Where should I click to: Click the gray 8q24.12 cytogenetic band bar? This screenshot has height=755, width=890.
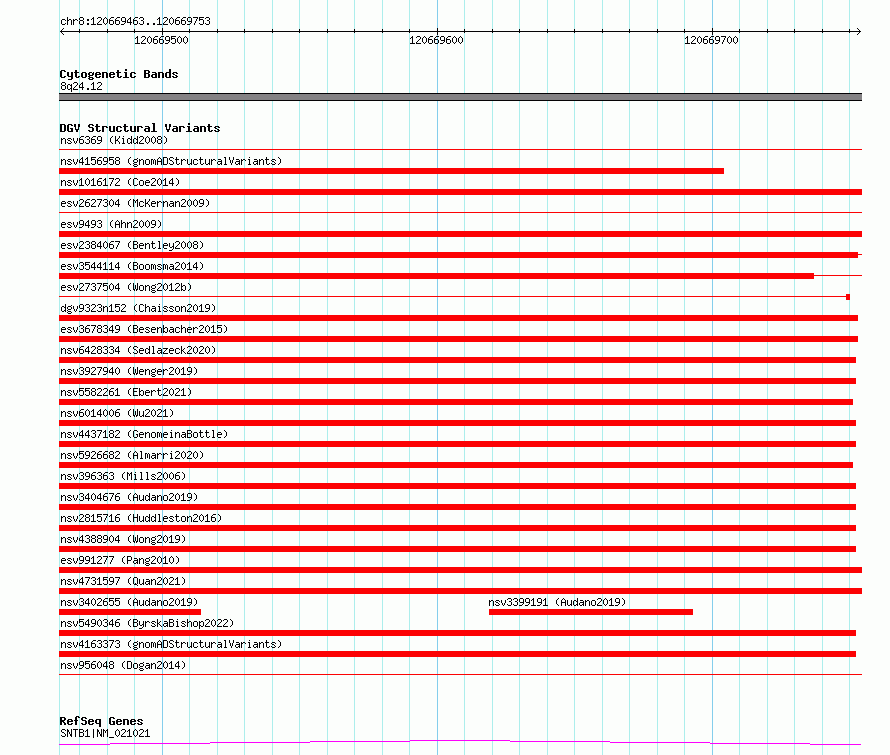460,97
